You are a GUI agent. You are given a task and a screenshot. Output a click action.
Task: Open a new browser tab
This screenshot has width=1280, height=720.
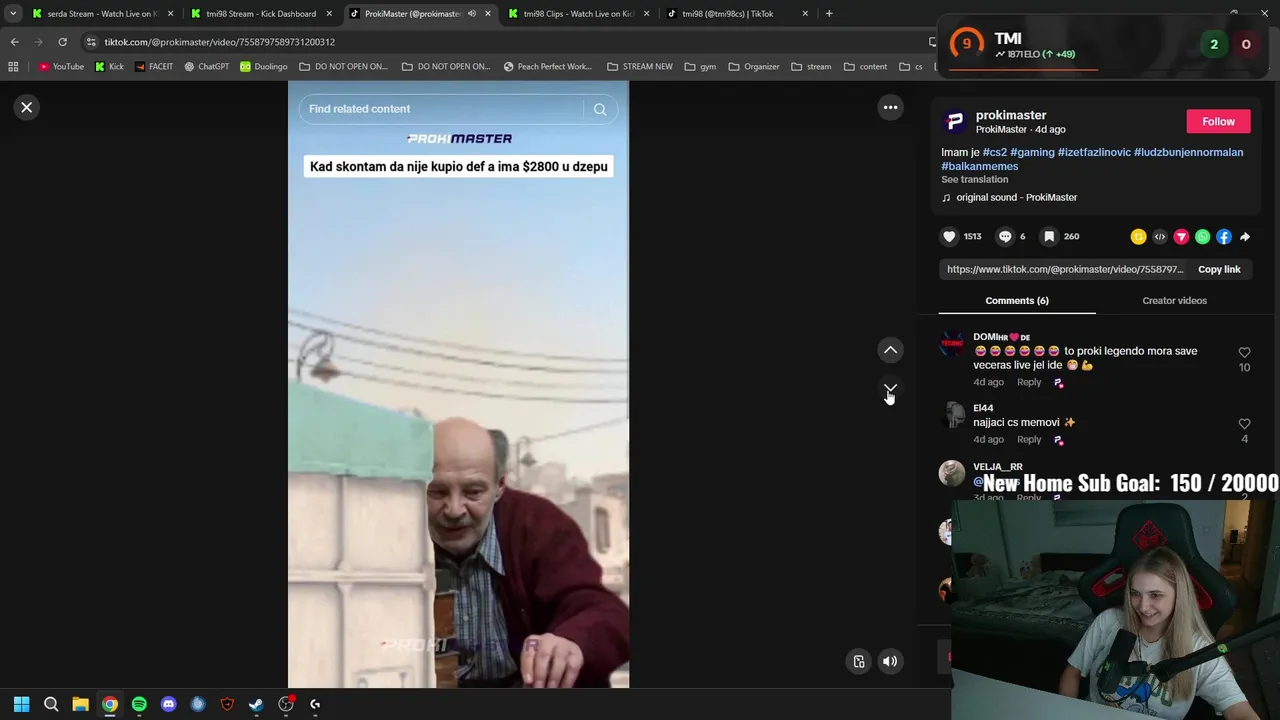pos(829,14)
